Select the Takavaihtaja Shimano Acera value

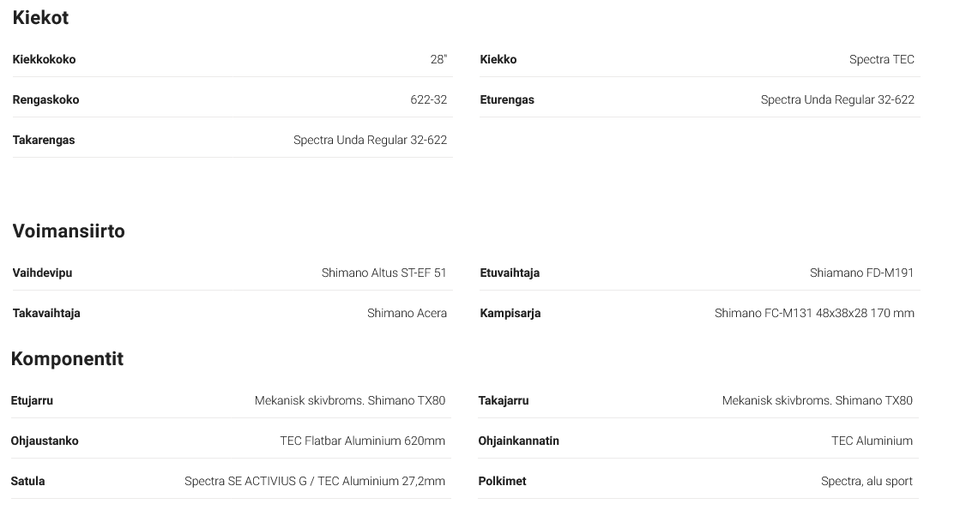pos(406,313)
